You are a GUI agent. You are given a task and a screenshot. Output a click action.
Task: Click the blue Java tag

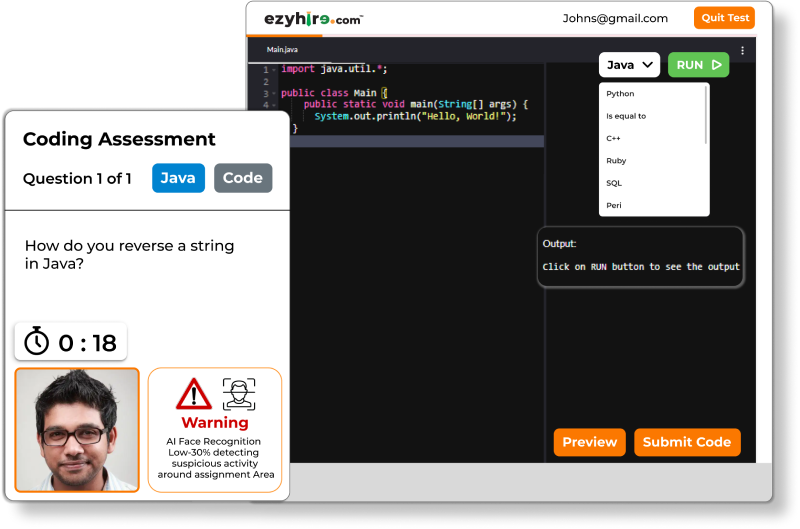point(178,178)
